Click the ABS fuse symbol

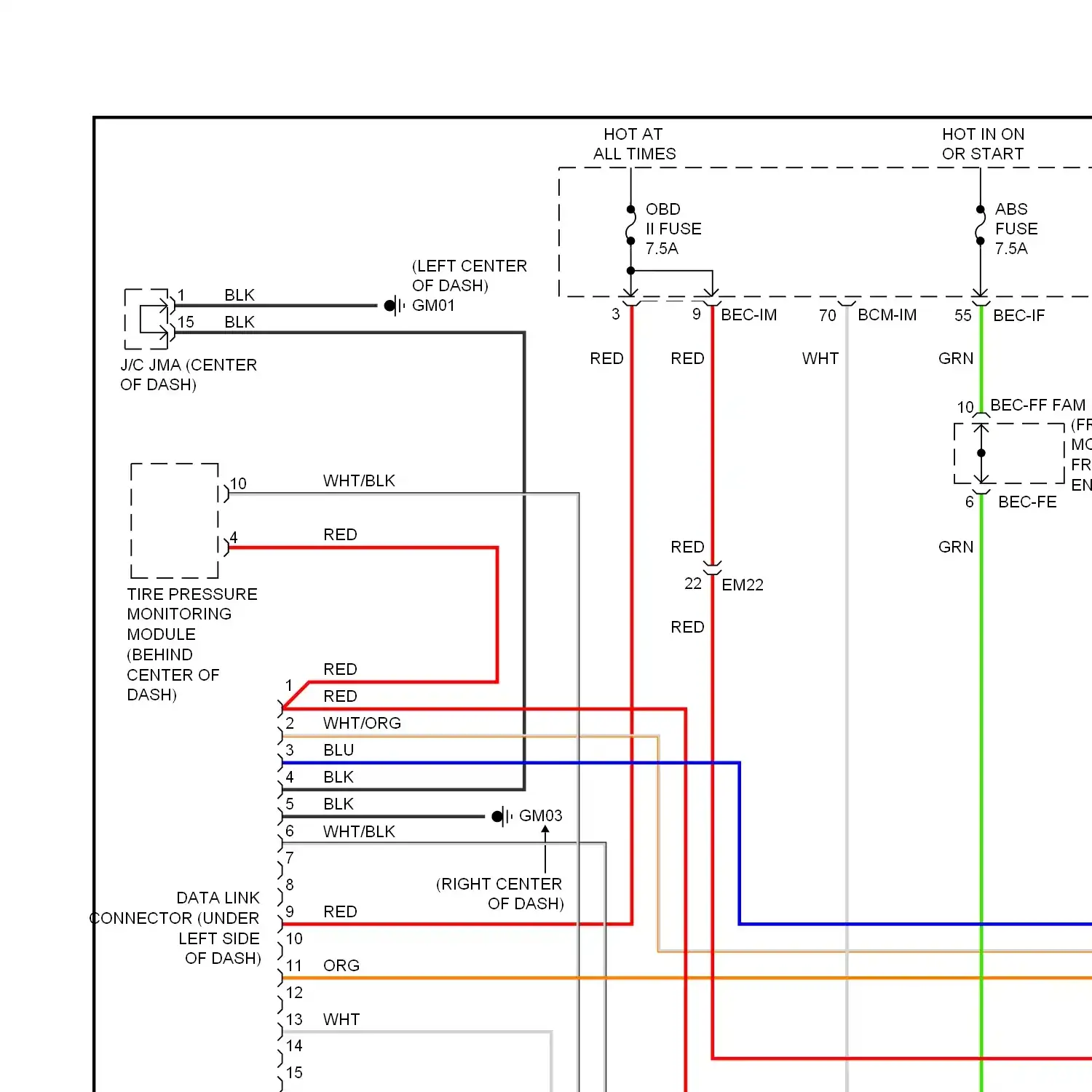[x=981, y=225]
